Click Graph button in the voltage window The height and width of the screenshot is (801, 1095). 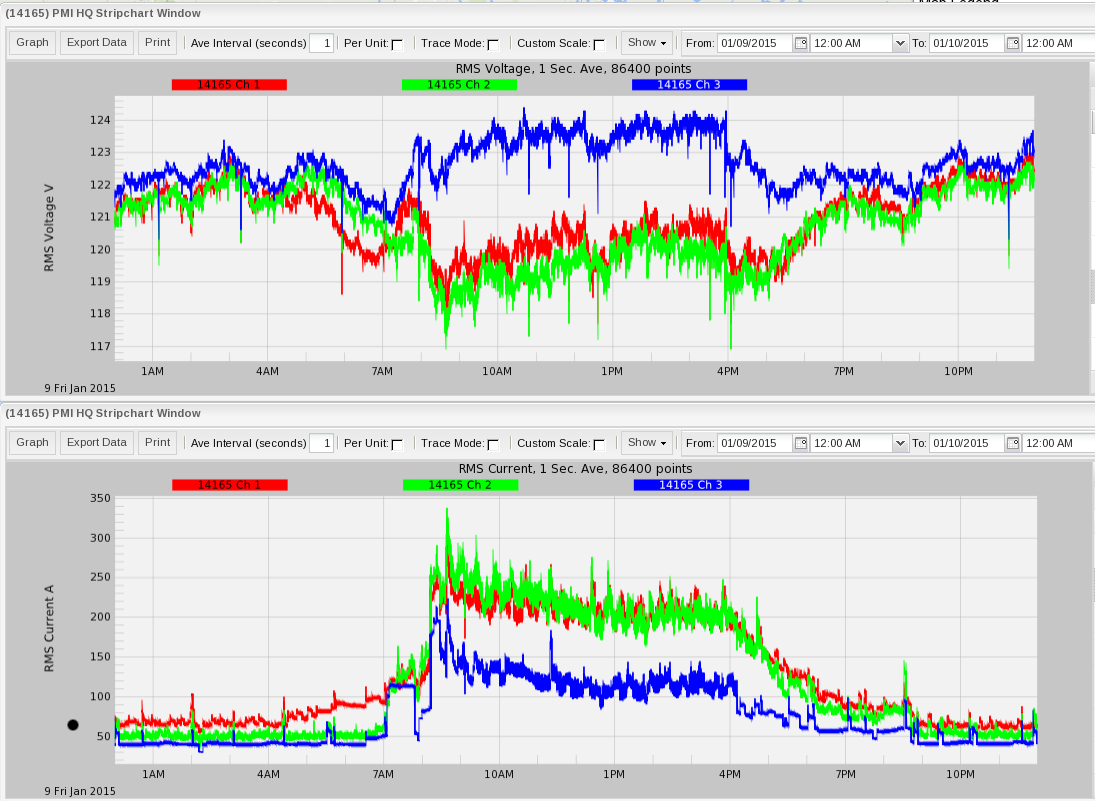(32, 43)
